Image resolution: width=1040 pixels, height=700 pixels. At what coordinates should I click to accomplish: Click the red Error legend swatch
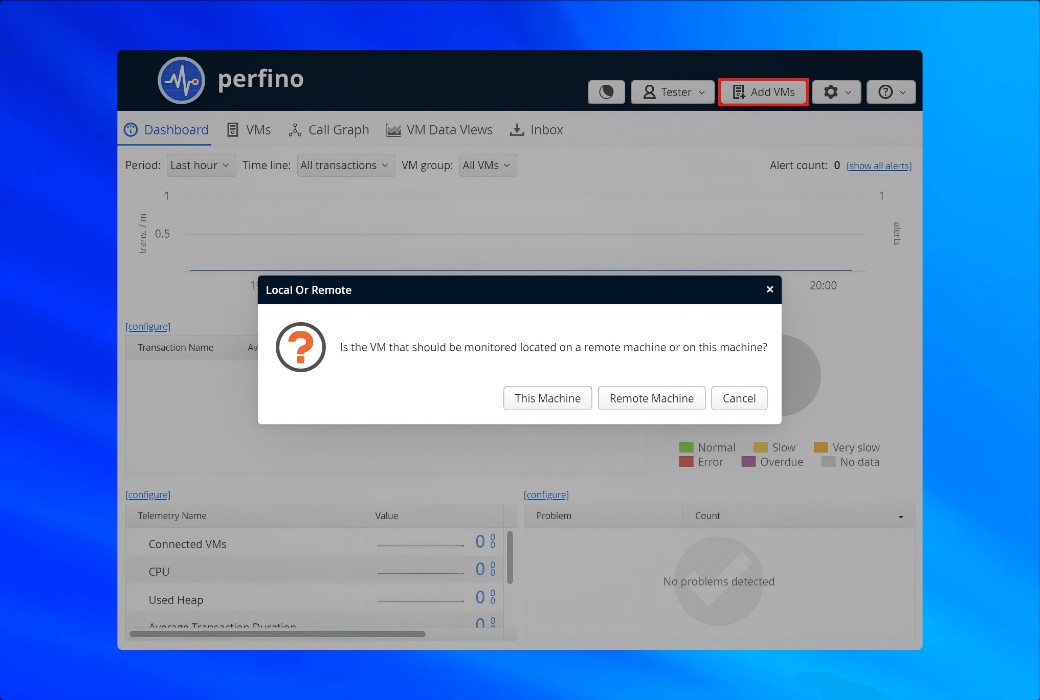pos(686,462)
